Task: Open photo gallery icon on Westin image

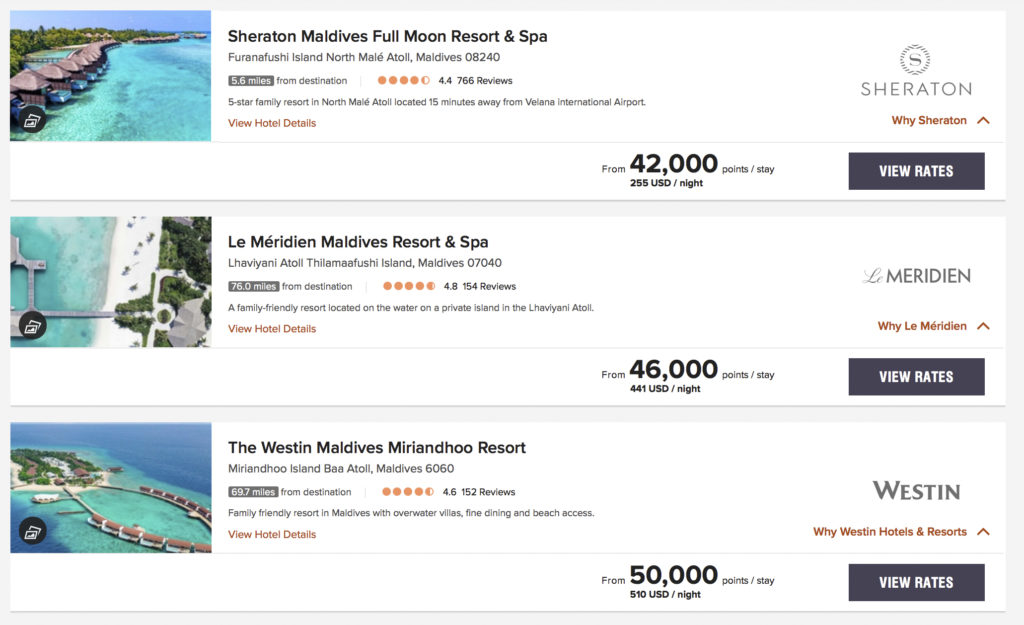Action: [x=32, y=532]
